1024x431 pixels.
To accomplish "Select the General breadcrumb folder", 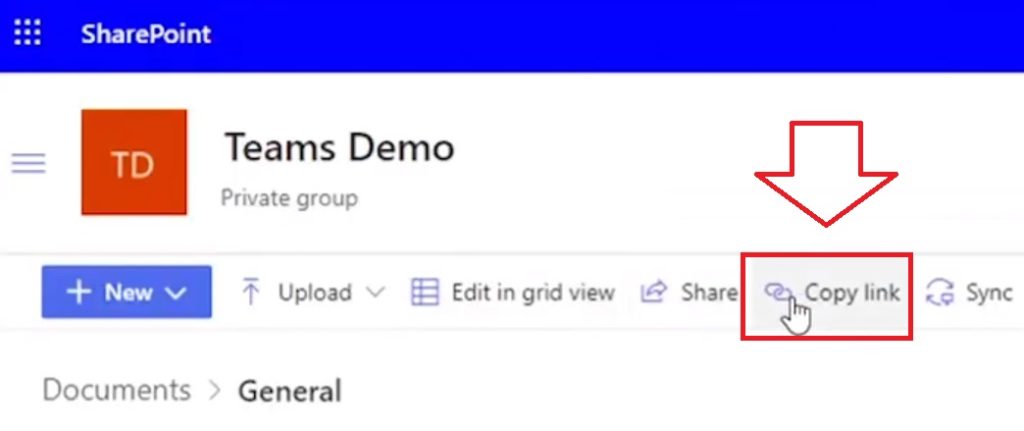I will click(x=289, y=391).
